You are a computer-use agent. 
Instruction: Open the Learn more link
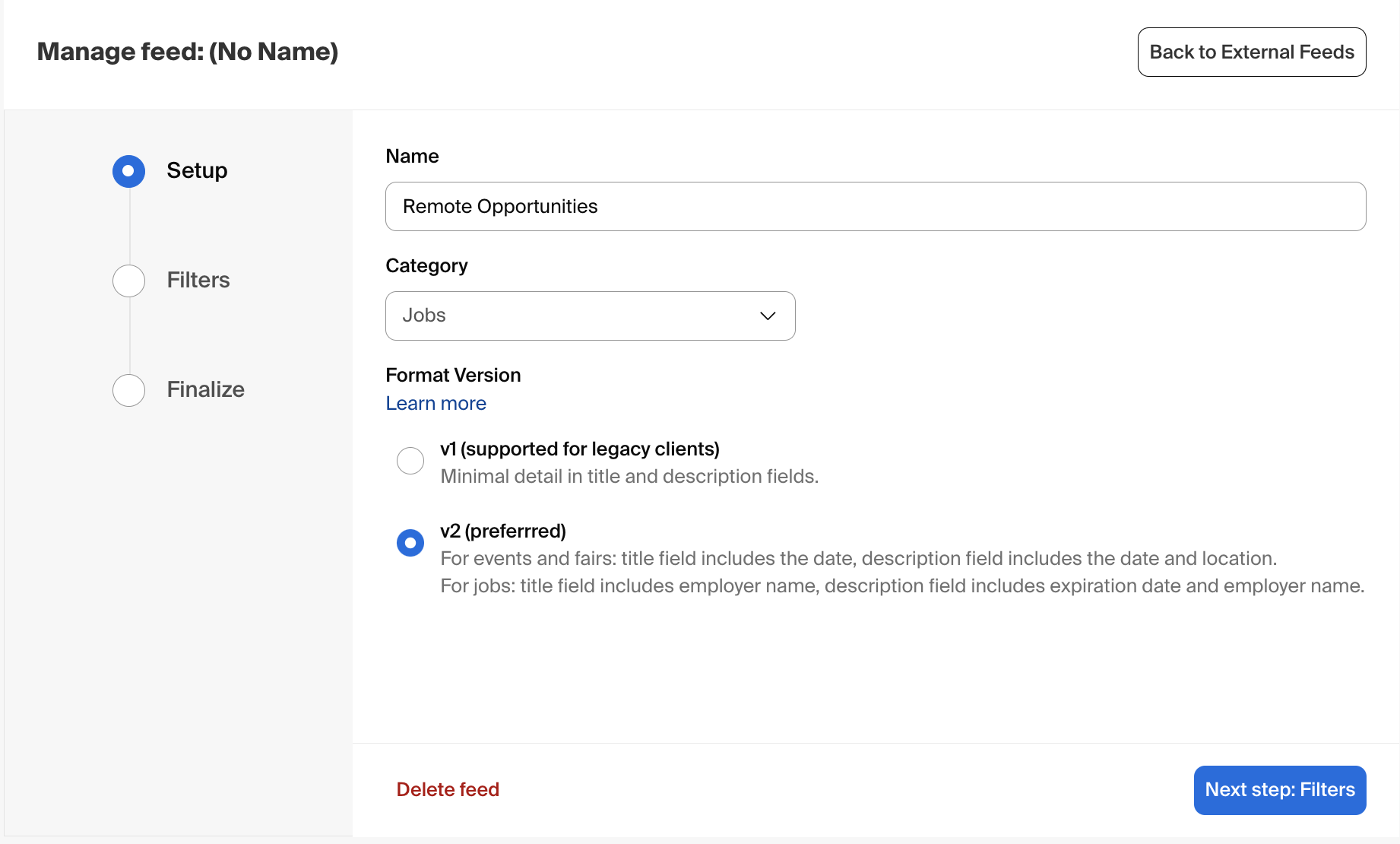[x=436, y=404]
